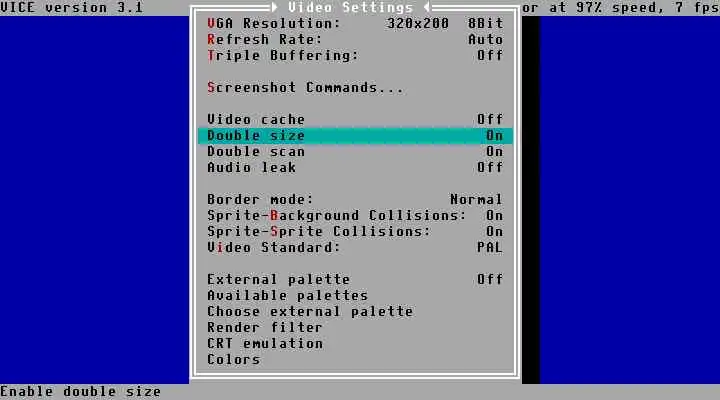Change the Border mode setting
The height and width of the screenshot is (400, 720).
tap(355, 200)
